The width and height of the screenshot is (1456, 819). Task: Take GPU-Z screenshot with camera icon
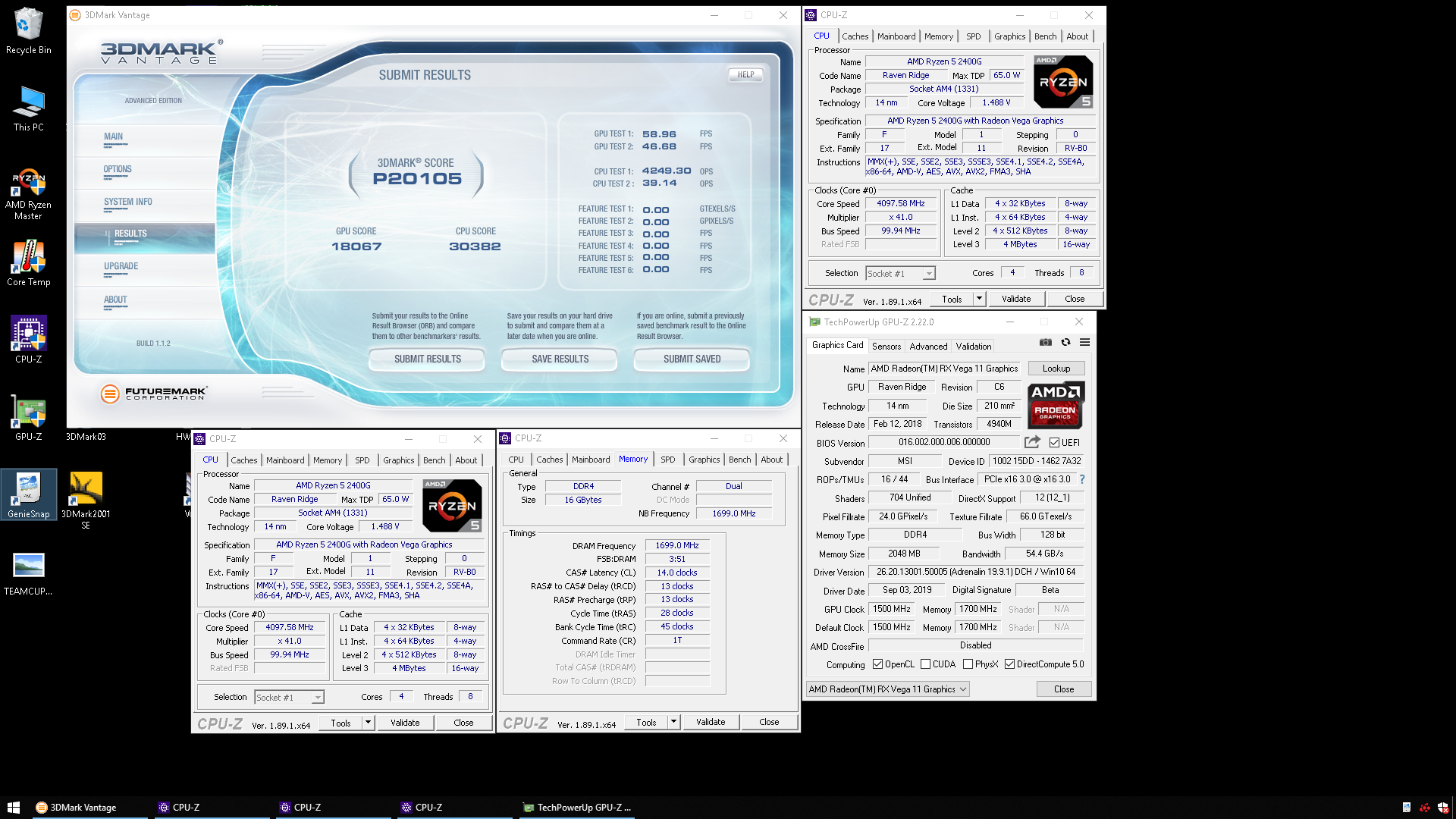pos(1046,343)
